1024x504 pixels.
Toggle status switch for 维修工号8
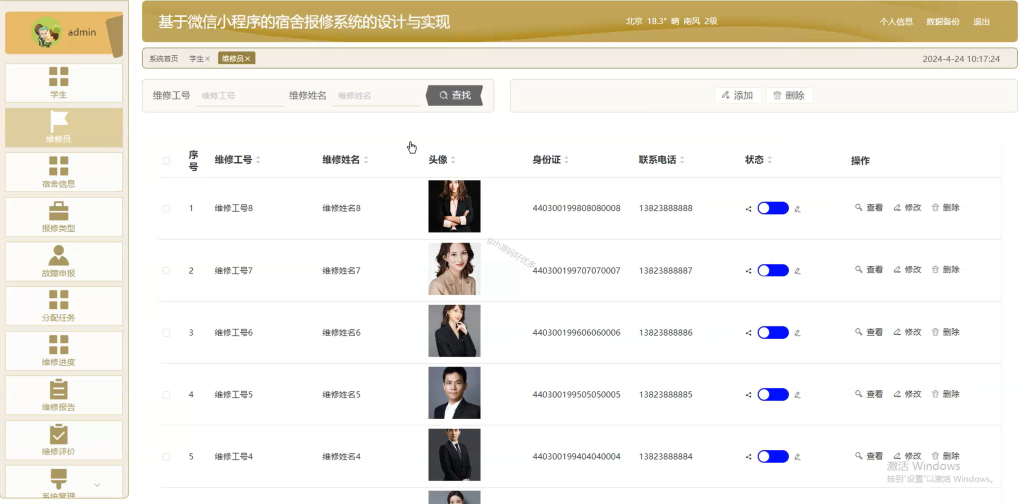coord(773,208)
